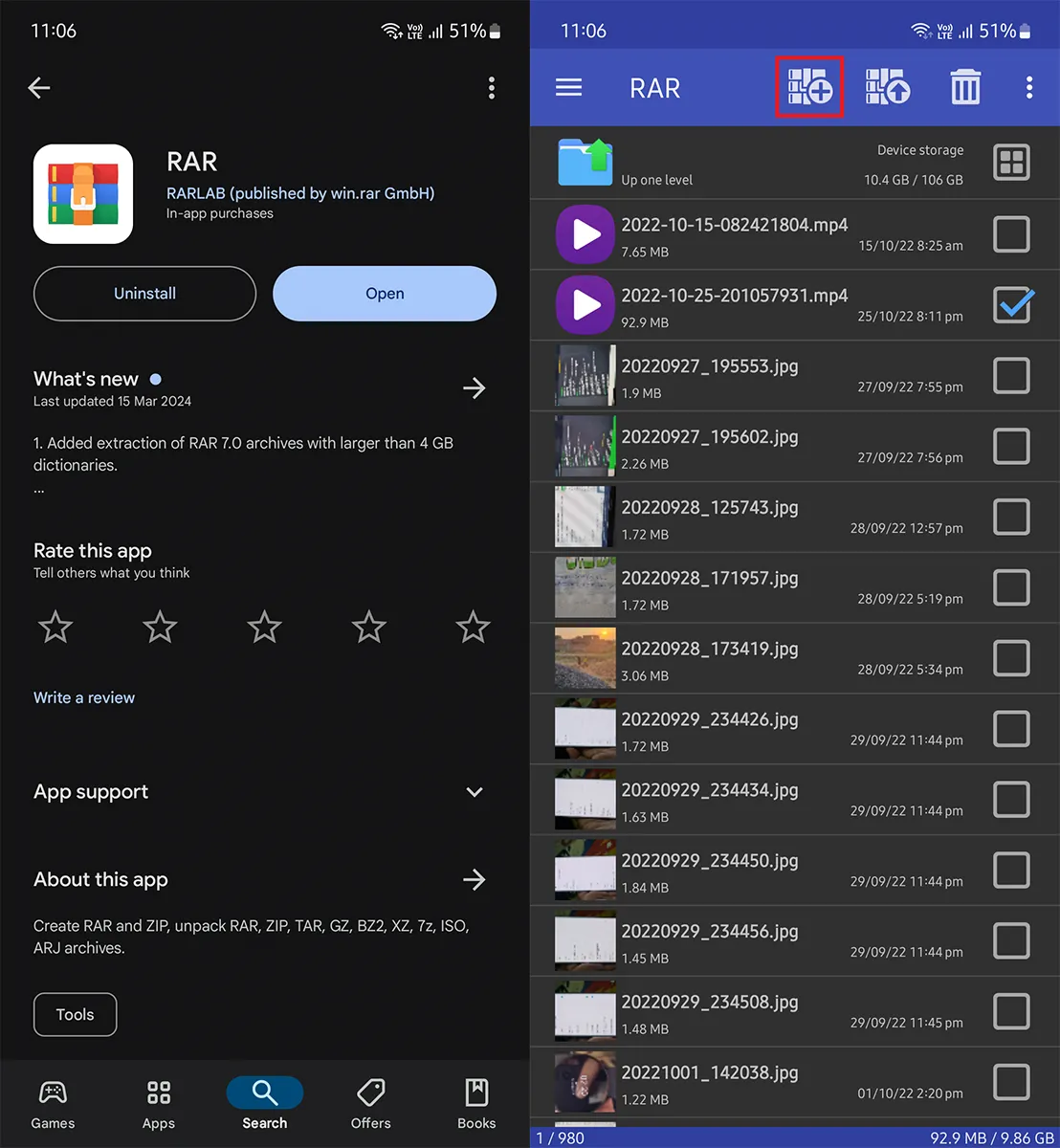Rate the app four stars
The width and height of the screenshot is (1060, 1148).
click(368, 628)
